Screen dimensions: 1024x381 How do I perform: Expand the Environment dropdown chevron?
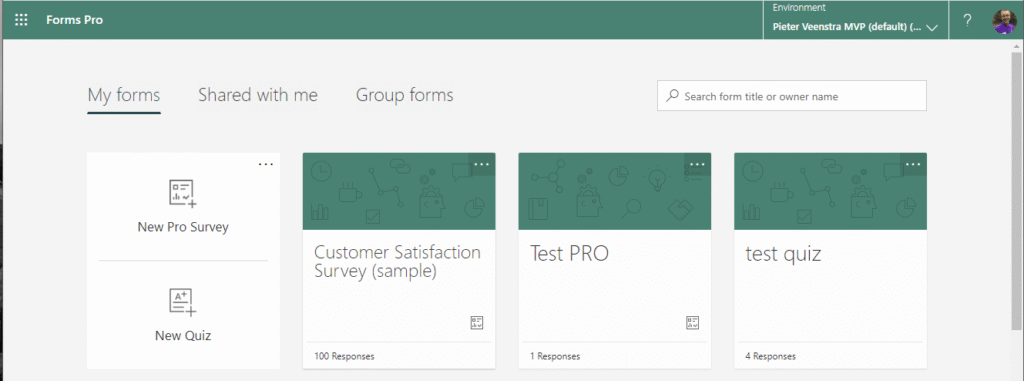(933, 28)
